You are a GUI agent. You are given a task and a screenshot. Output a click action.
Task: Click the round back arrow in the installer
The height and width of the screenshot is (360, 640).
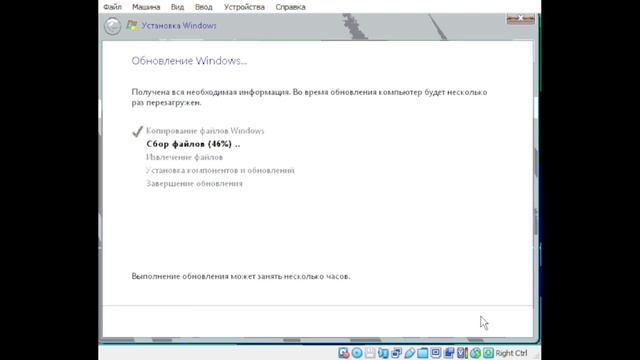click(x=112, y=26)
